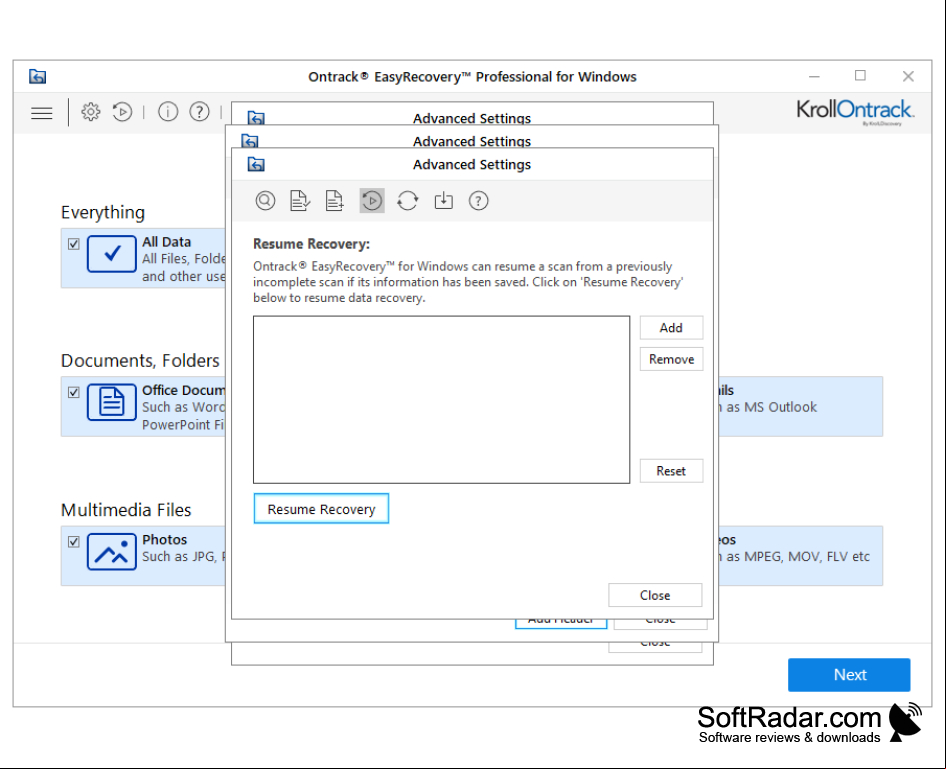
Task: Click inside the saved scan list box
Action: (x=441, y=399)
